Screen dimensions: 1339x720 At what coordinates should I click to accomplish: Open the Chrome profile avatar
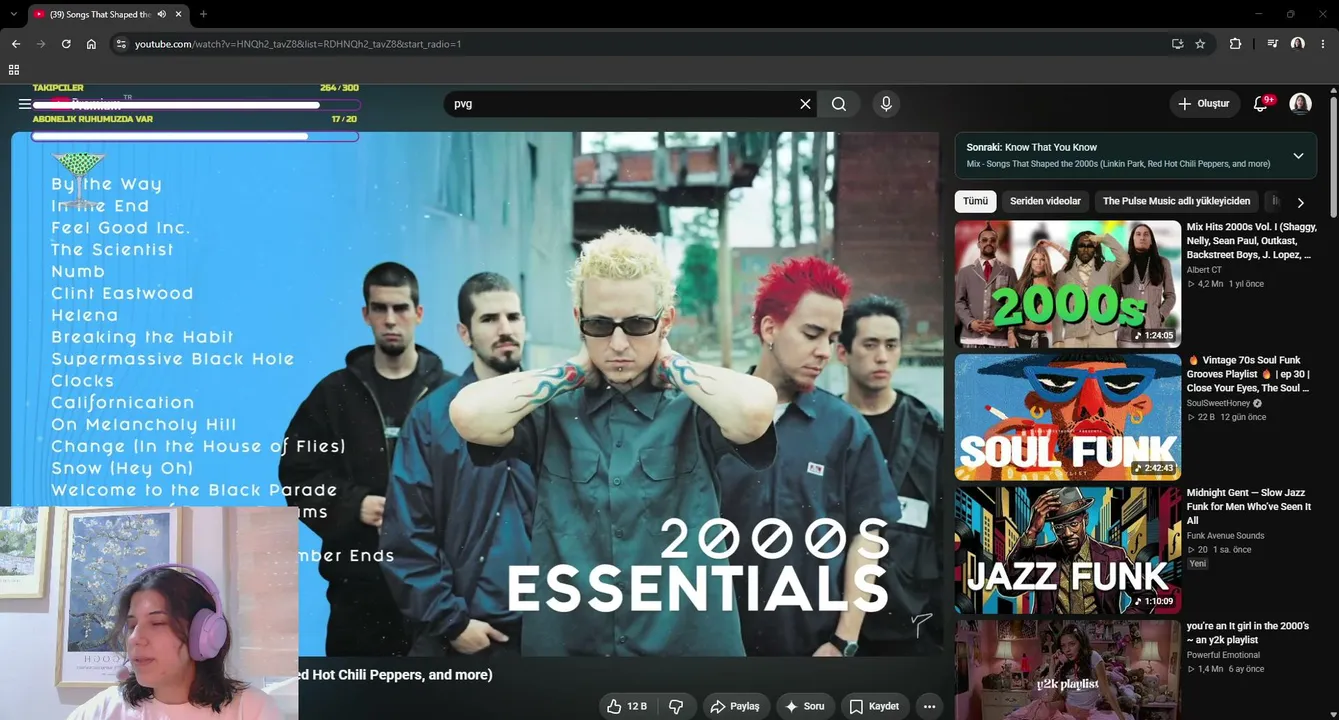tap(1298, 44)
